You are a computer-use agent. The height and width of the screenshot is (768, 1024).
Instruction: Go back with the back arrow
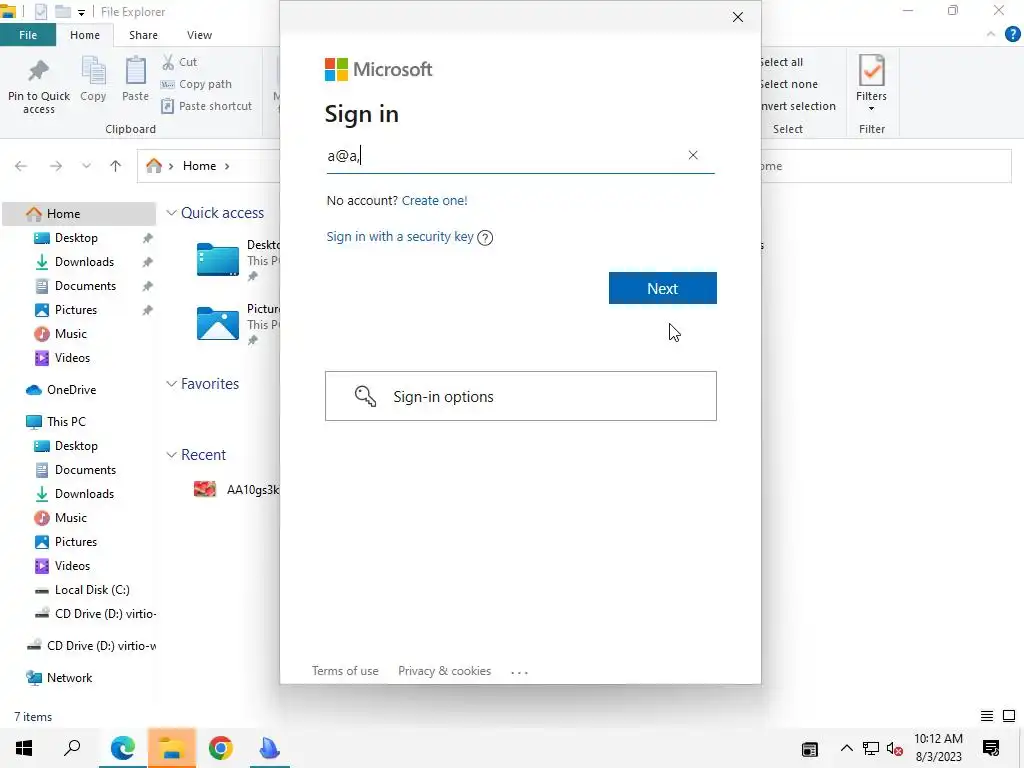point(21,166)
